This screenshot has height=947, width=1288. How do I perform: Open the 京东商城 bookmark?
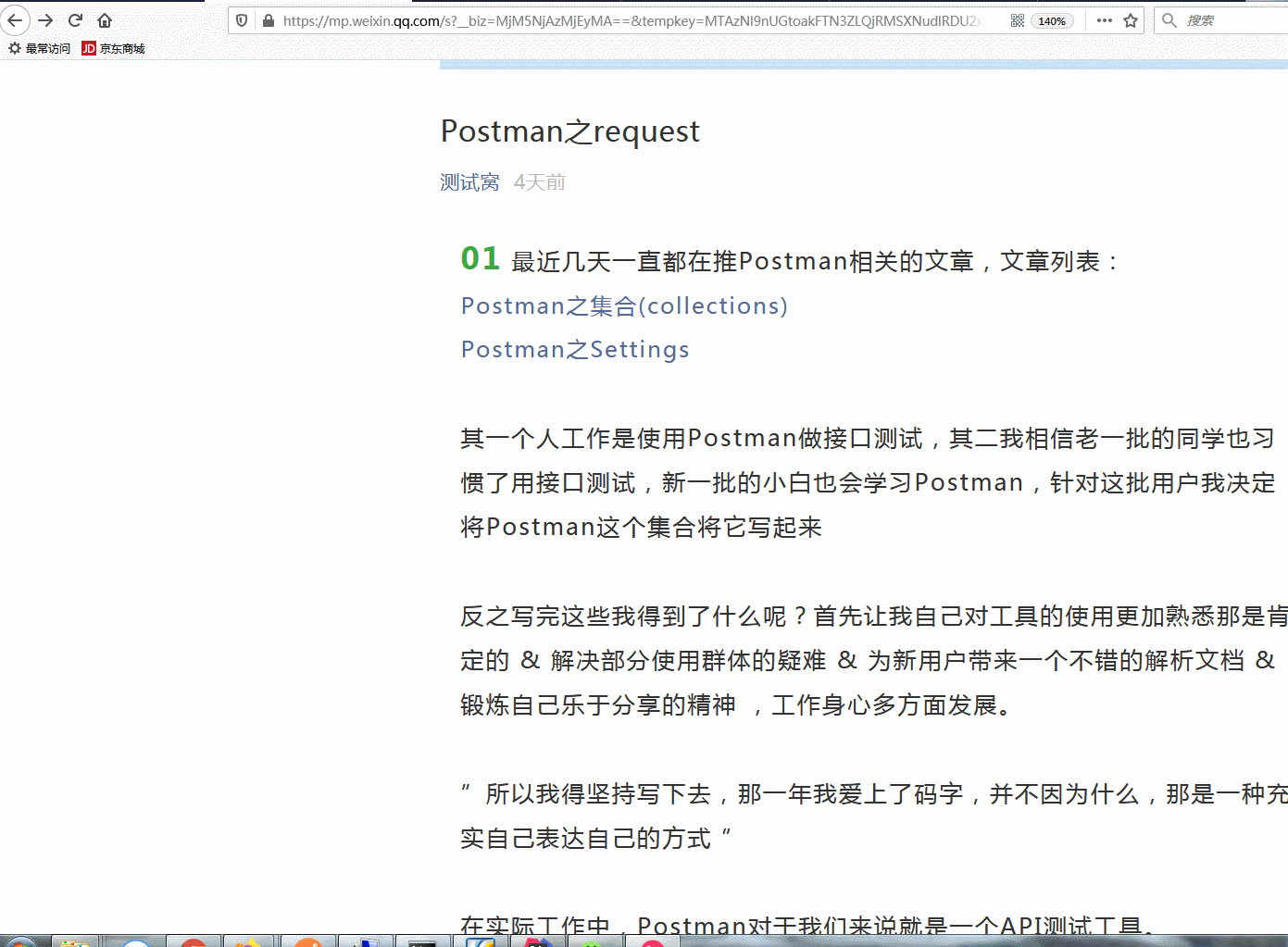click(x=113, y=48)
